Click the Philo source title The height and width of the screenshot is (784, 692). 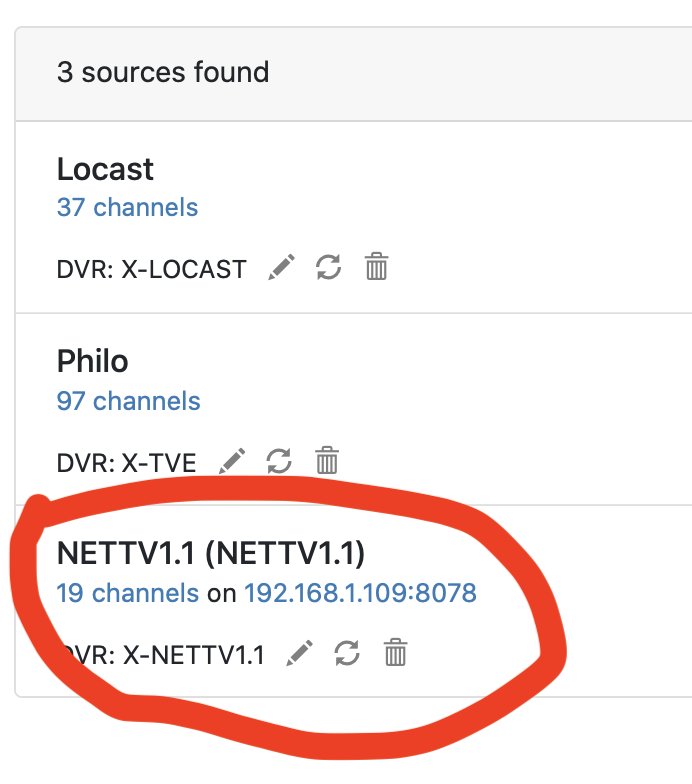coord(93,361)
